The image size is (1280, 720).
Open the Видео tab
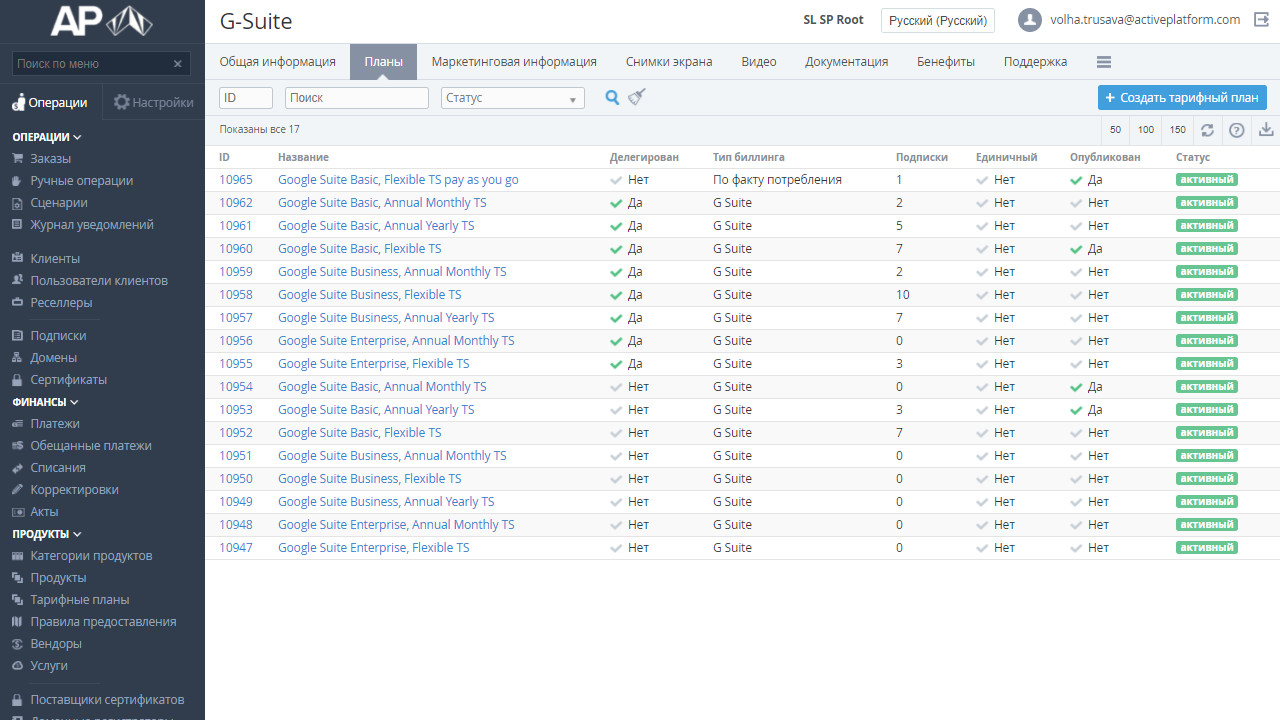click(x=759, y=62)
